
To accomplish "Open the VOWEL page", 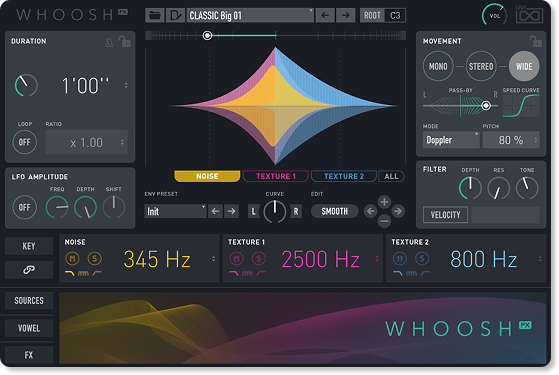I will click(29, 328).
